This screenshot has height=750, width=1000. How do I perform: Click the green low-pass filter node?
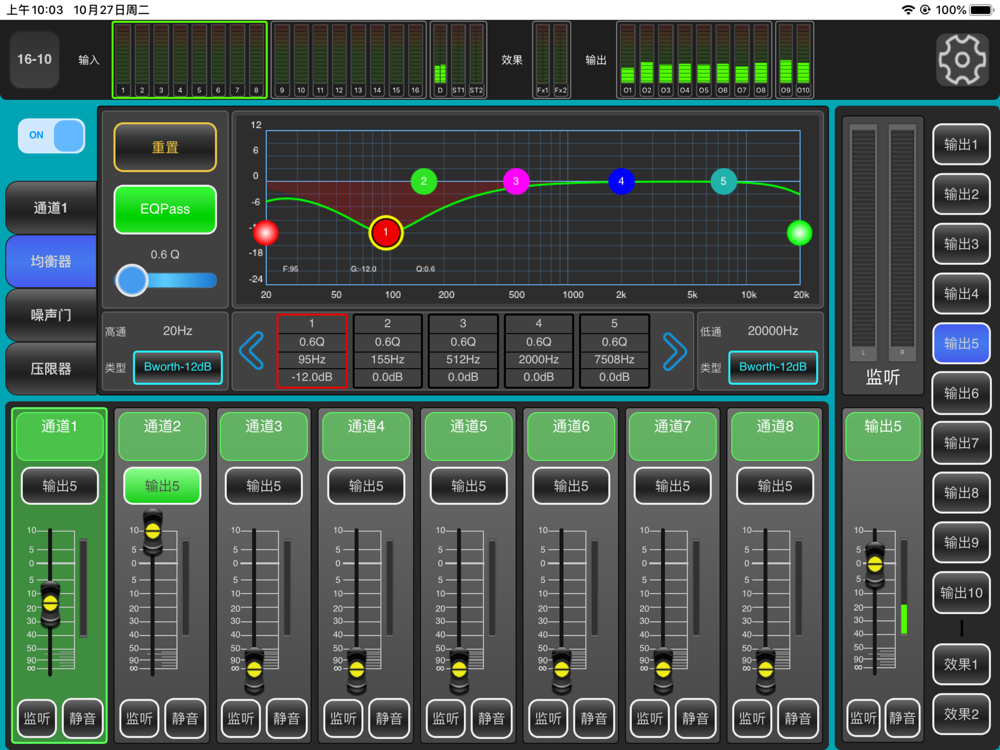click(799, 233)
